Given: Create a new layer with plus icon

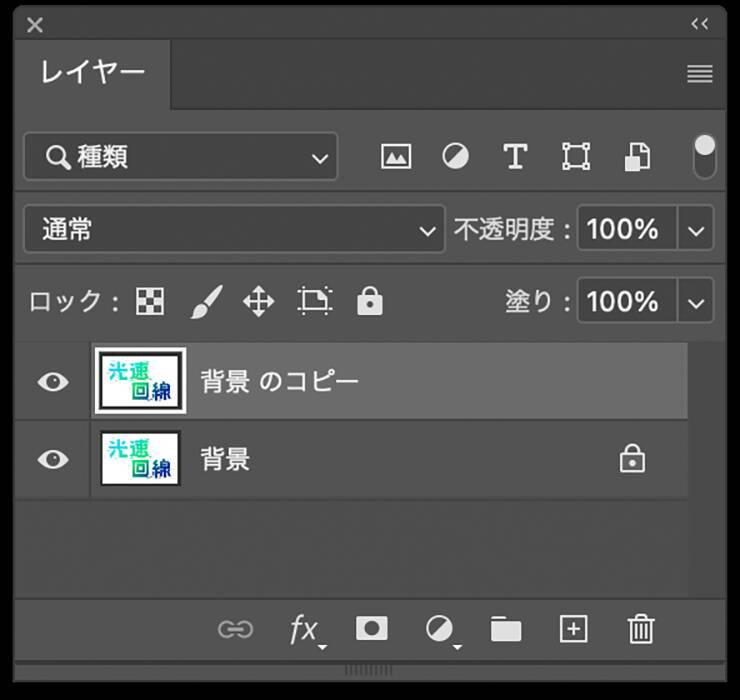Looking at the screenshot, I should 573,629.
